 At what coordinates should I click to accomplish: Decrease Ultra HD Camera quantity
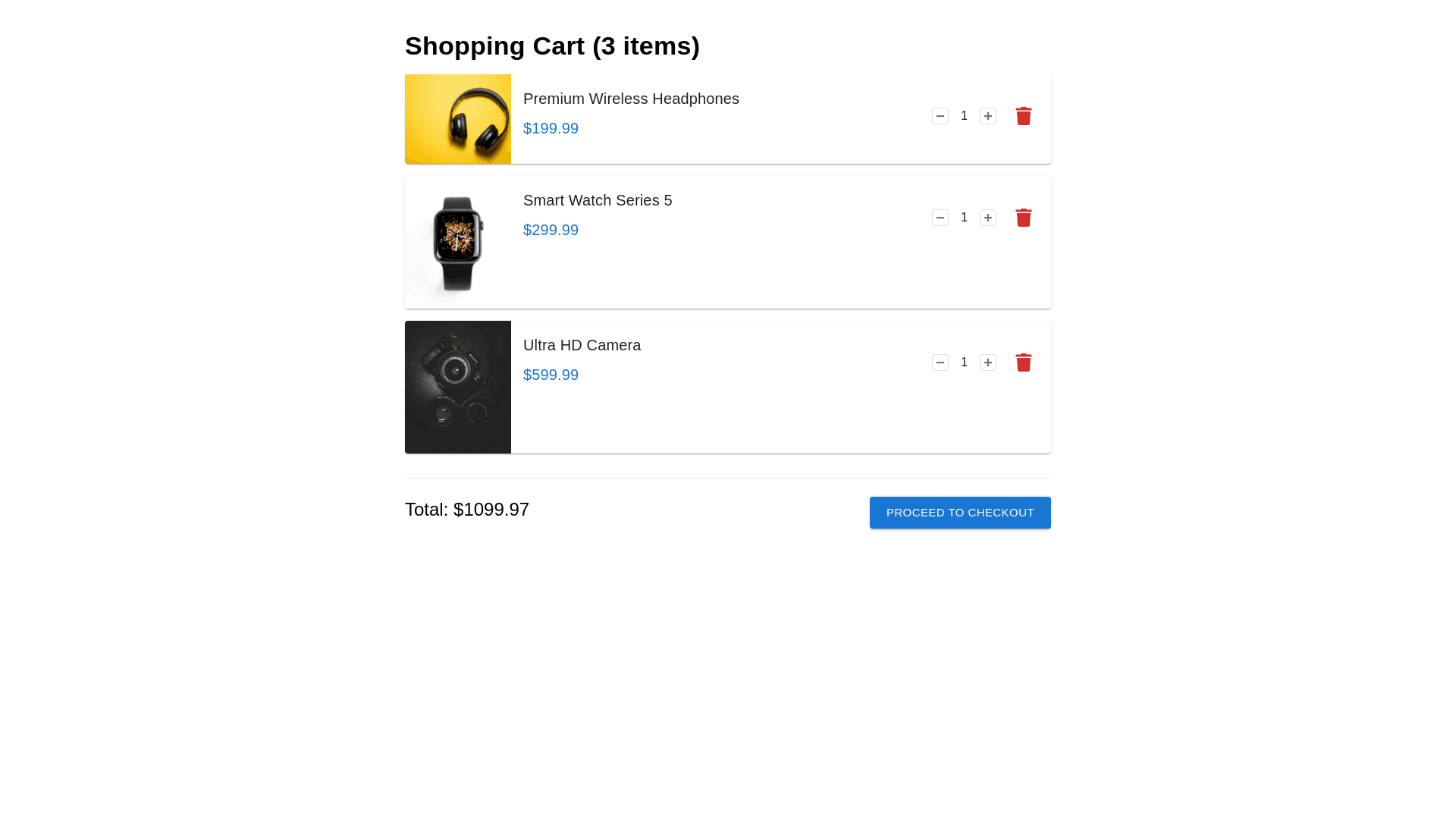click(940, 362)
